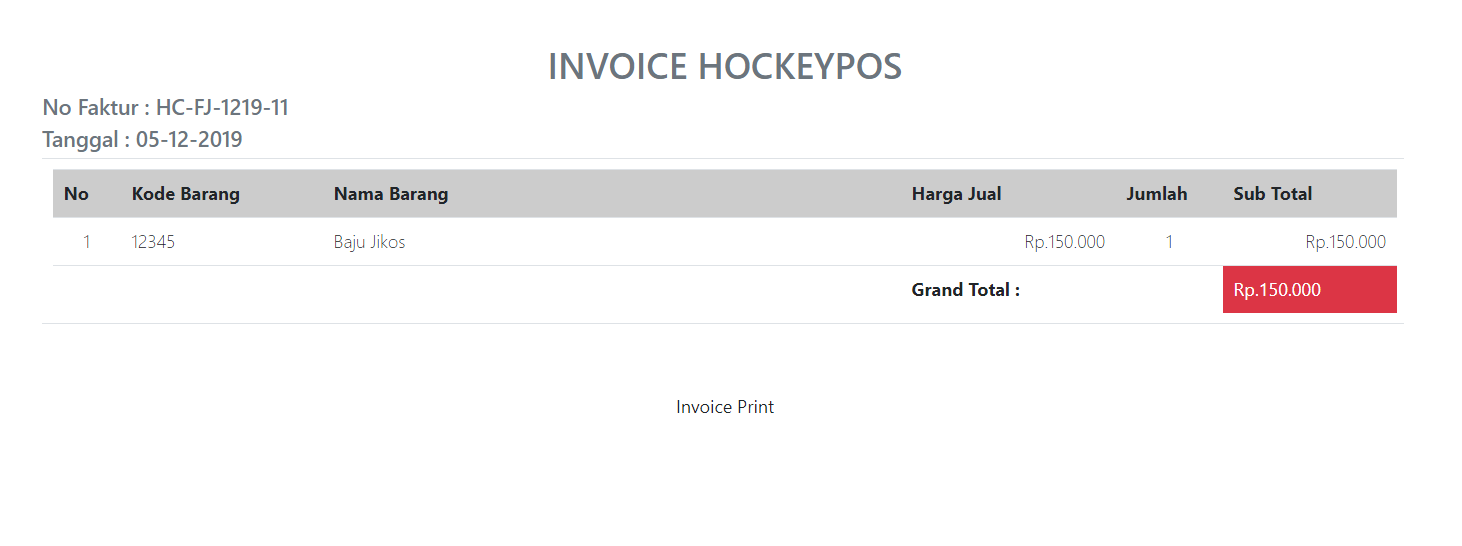This screenshot has width=1462, height=546.
Task: Click the Baju Jikos item name
Action: coord(370,242)
